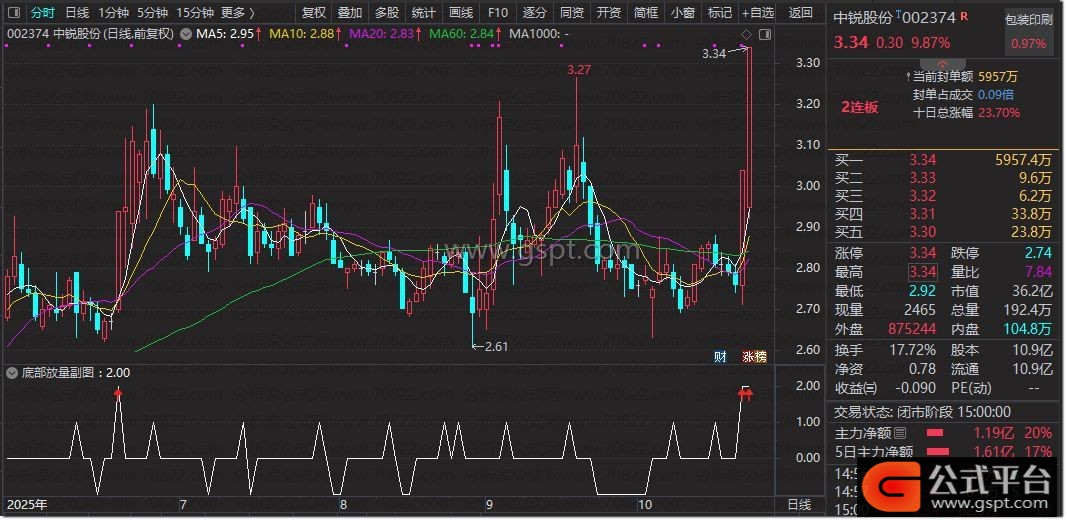Click the 返回 back button
The image size is (1067, 520).
click(801, 13)
